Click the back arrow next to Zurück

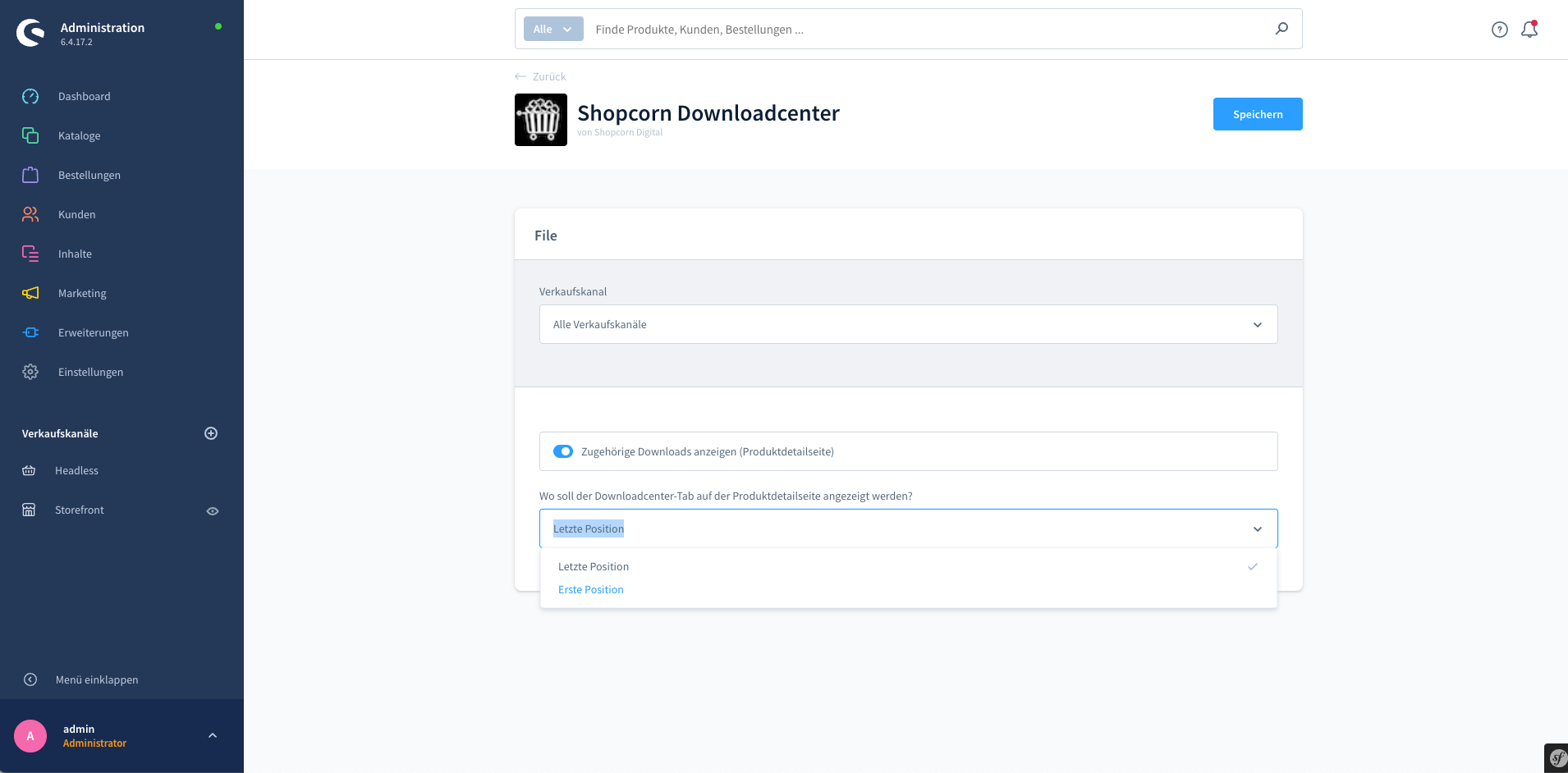[x=520, y=76]
